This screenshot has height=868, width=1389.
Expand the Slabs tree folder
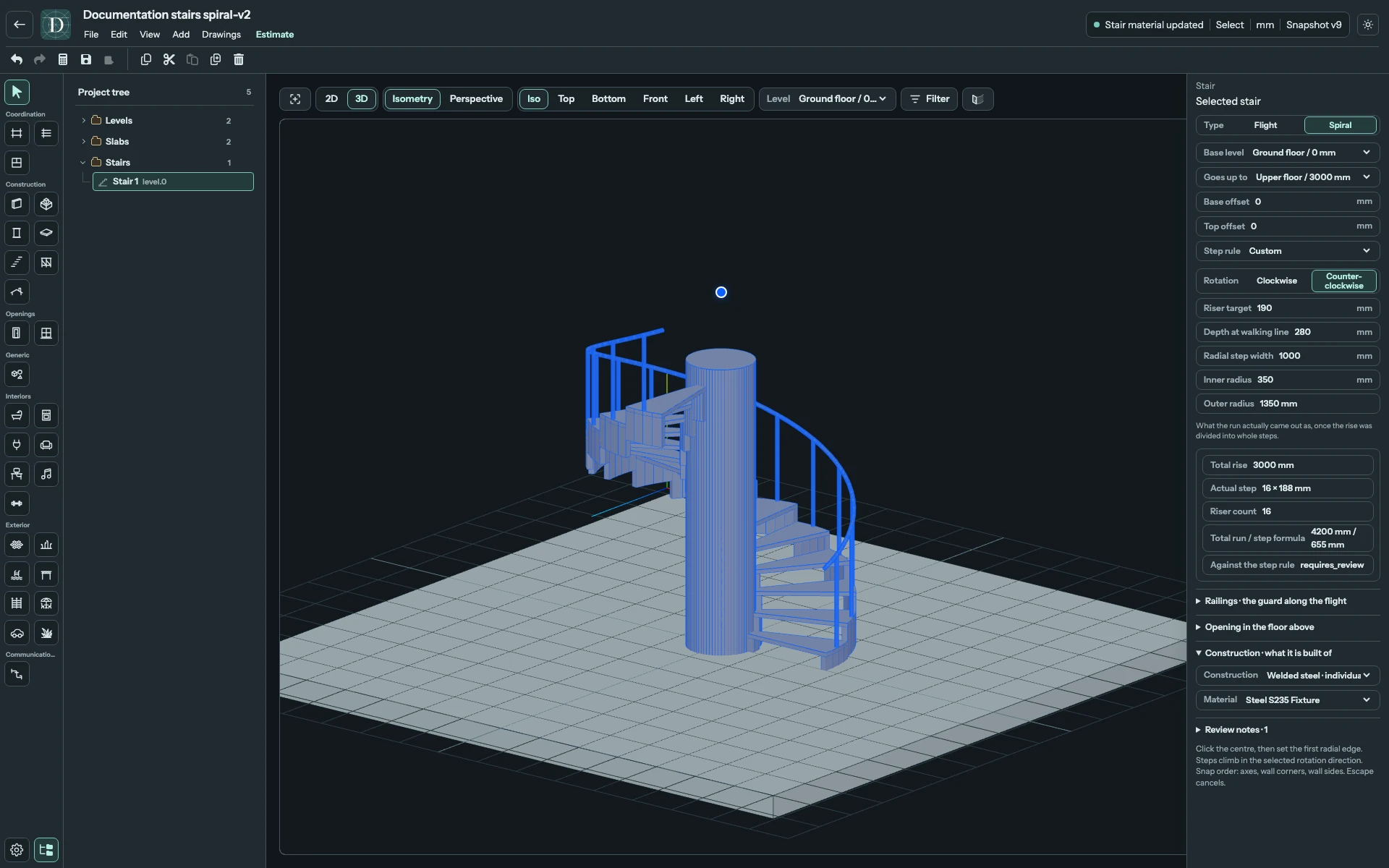[x=83, y=142]
